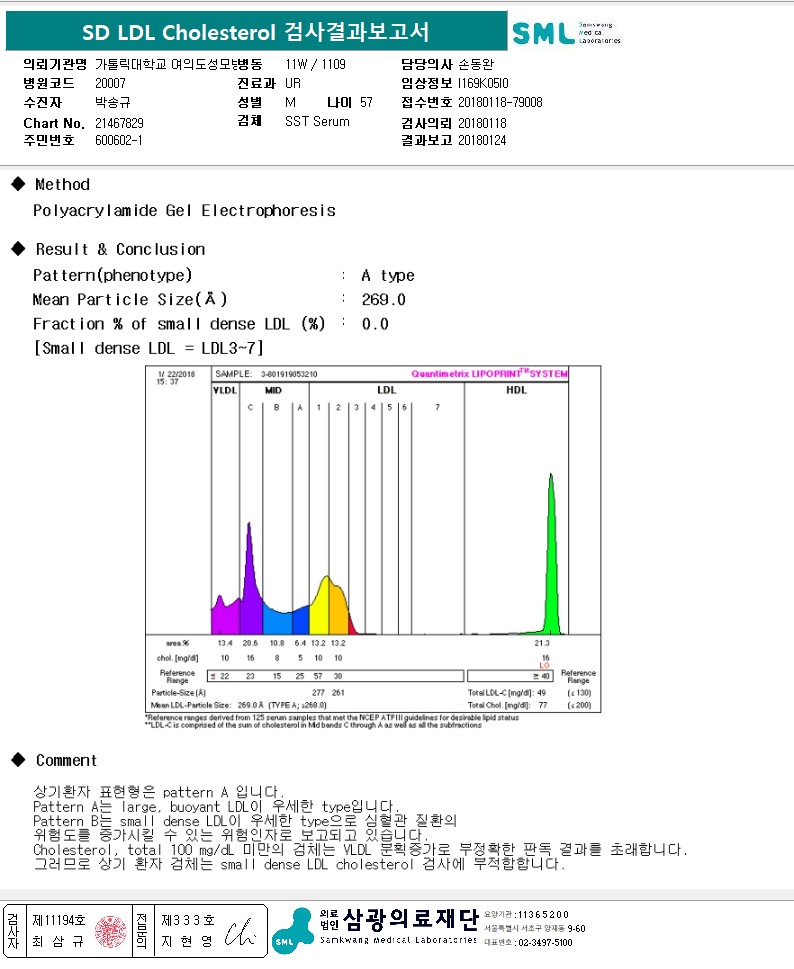794x969 pixels.
Task: Select the small dense LDL fraction value 0.0
Action: tap(375, 324)
